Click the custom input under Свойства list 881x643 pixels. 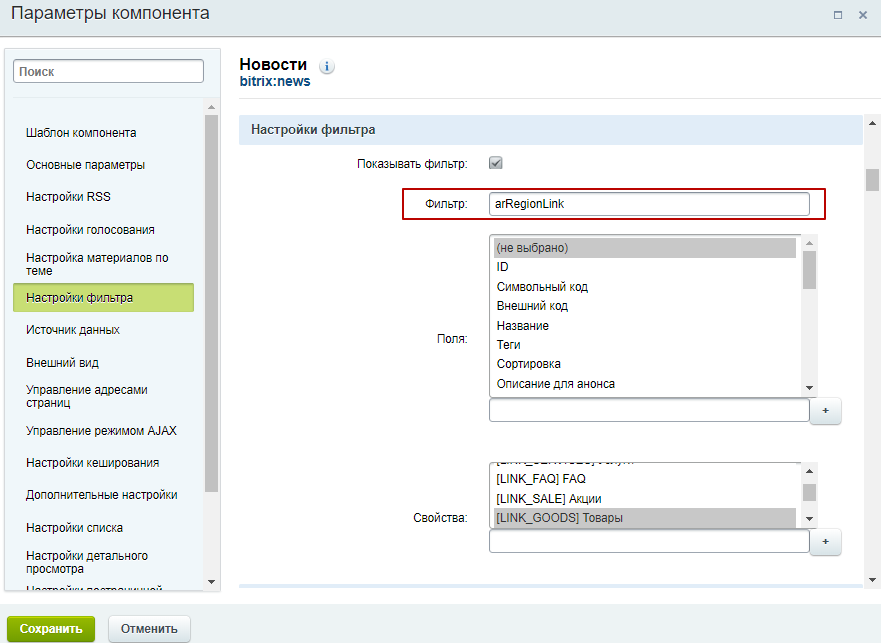tap(649, 541)
